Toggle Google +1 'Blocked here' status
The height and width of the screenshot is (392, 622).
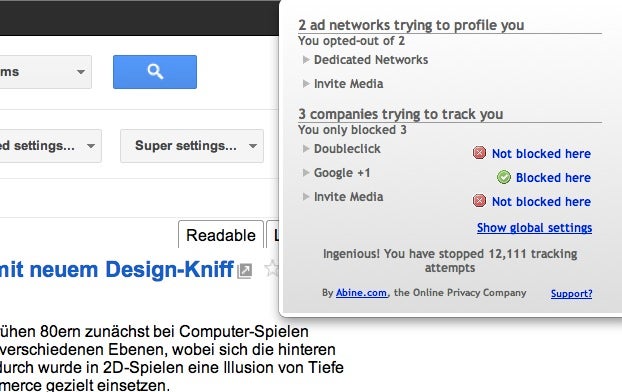tap(553, 177)
